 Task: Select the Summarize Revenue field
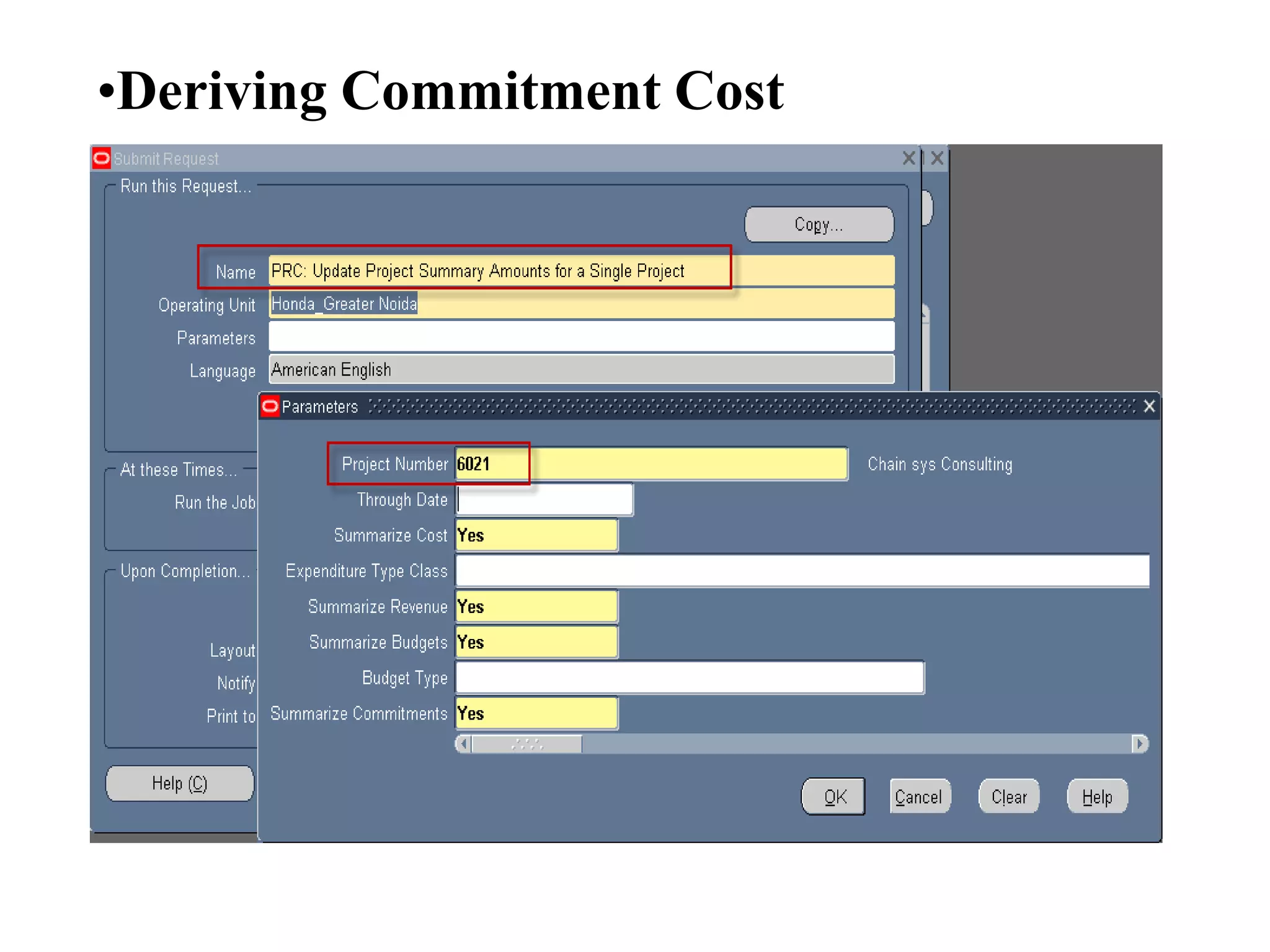pyautogui.click(x=536, y=606)
